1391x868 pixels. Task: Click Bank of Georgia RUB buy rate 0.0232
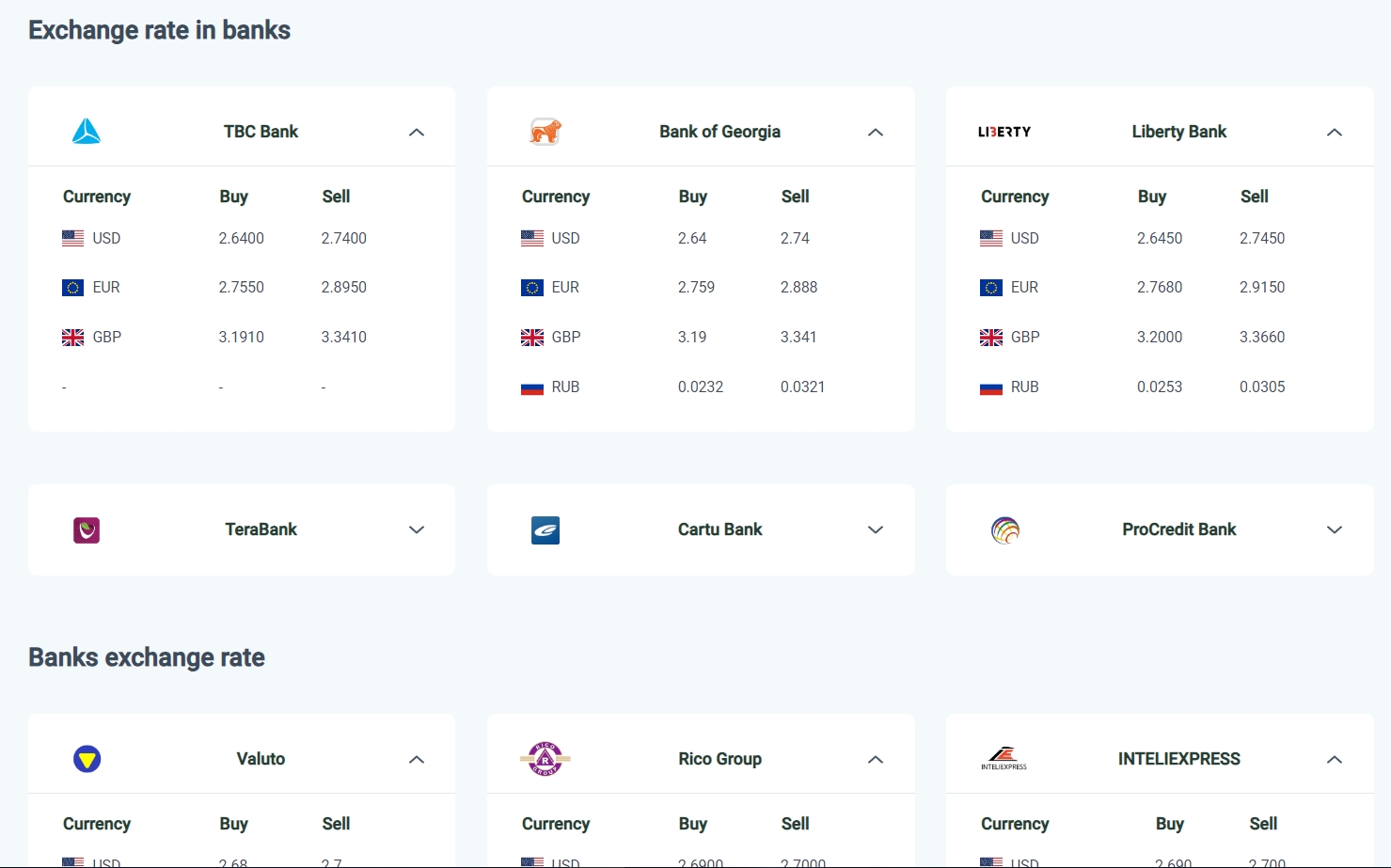pyautogui.click(x=701, y=387)
